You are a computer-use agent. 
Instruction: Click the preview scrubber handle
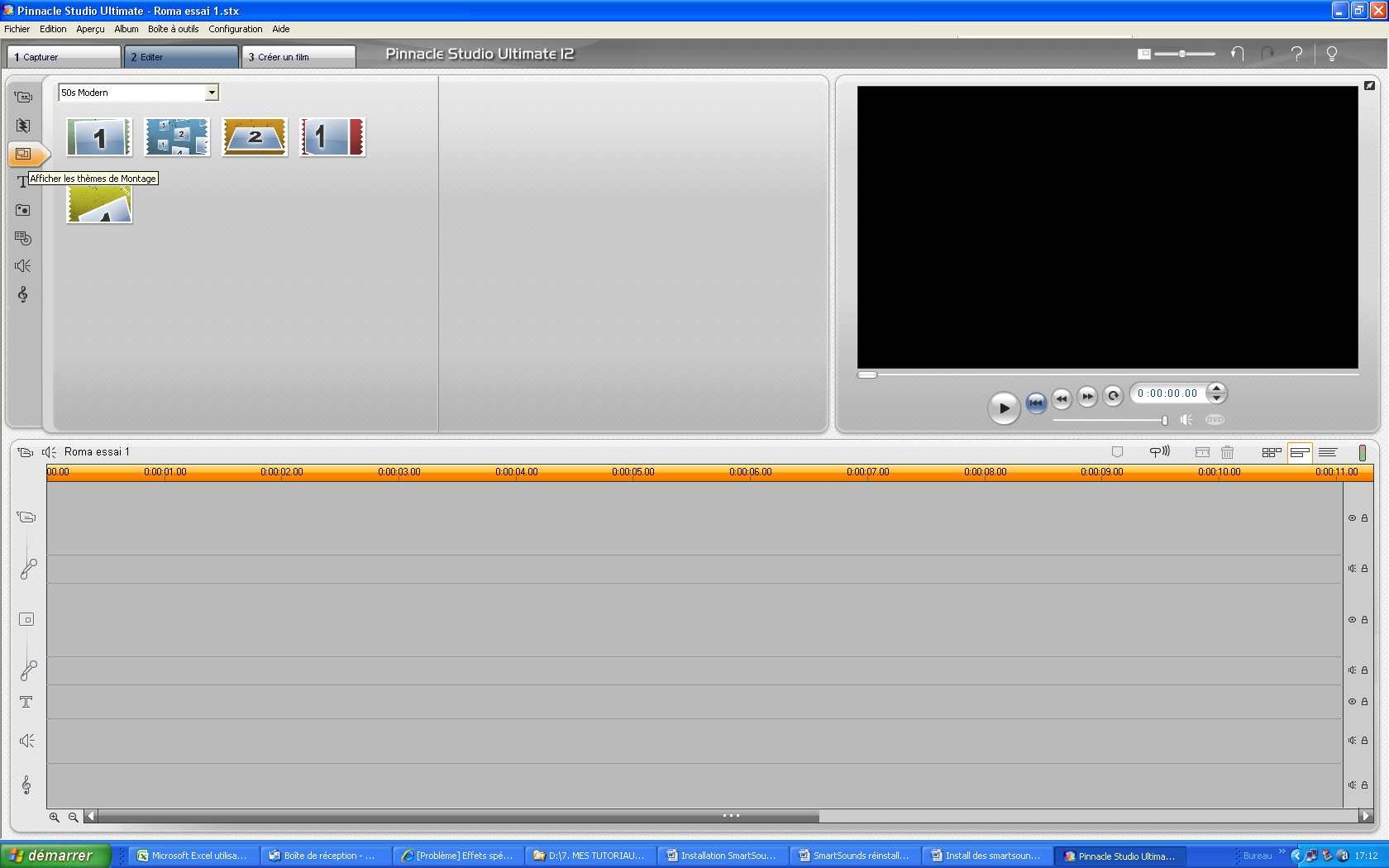click(867, 374)
